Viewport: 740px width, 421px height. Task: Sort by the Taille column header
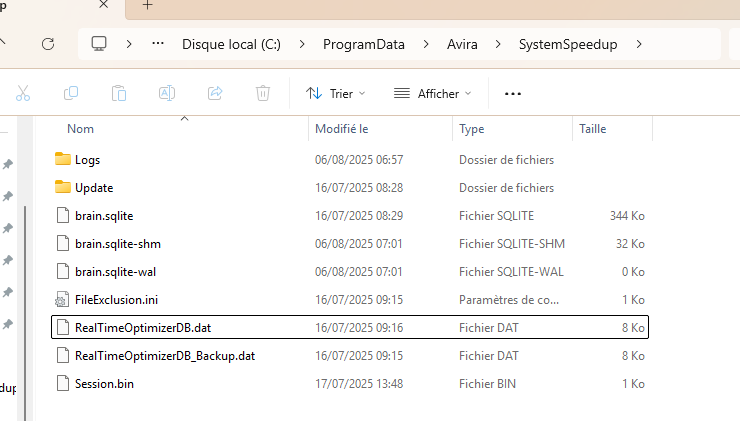point(592,129)
